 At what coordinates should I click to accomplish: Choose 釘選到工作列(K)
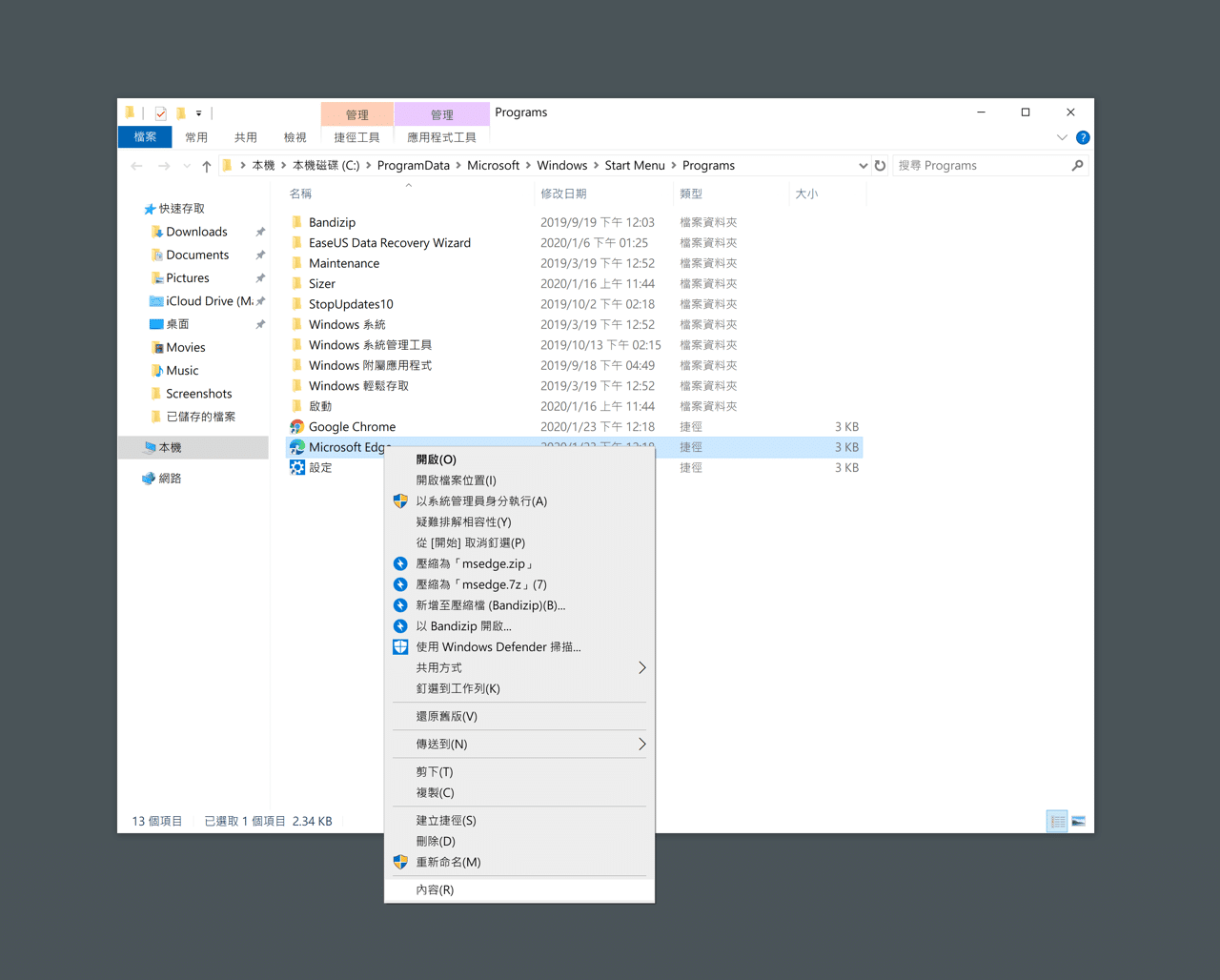519,689
